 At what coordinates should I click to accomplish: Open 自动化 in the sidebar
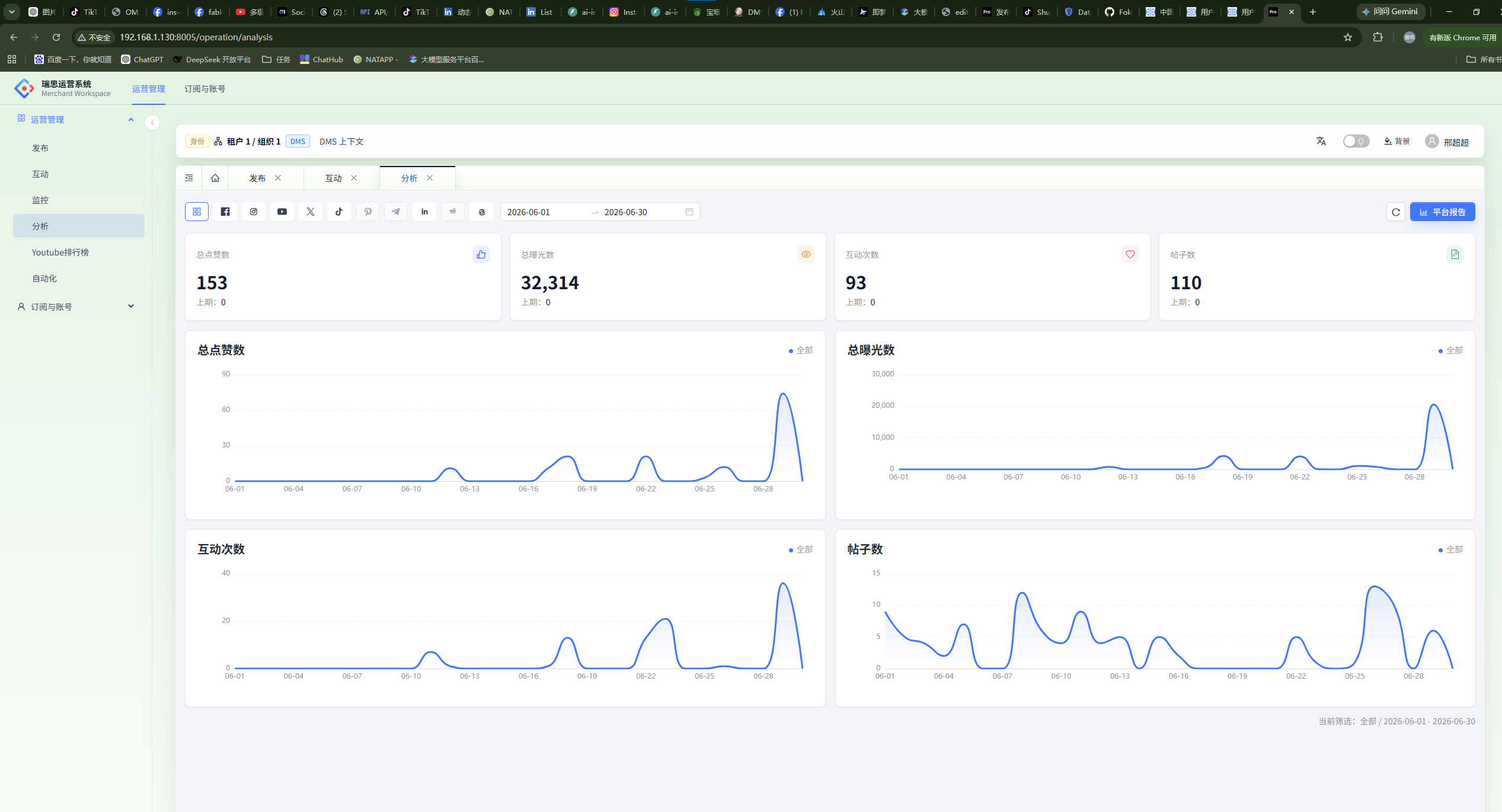(78, 278)
